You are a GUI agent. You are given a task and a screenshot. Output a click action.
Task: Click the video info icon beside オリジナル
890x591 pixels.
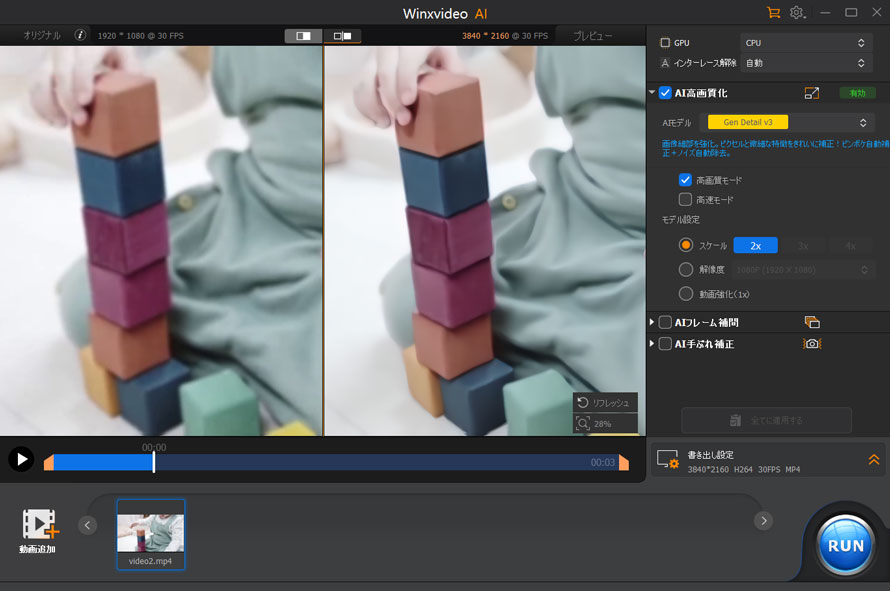[81, 35]
